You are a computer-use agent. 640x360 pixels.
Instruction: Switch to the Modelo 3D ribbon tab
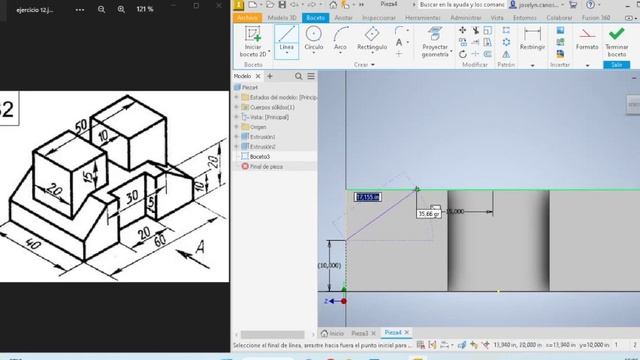point(282,18)
